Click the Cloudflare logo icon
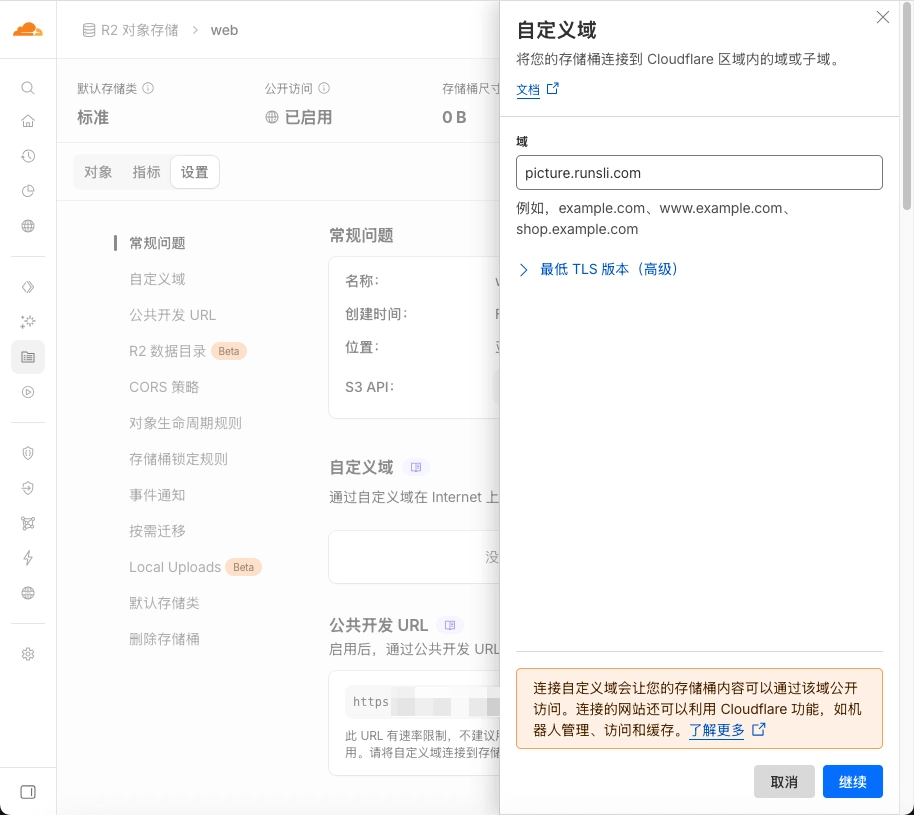Screen dimensions: 914x815 [x=28, y=29]
